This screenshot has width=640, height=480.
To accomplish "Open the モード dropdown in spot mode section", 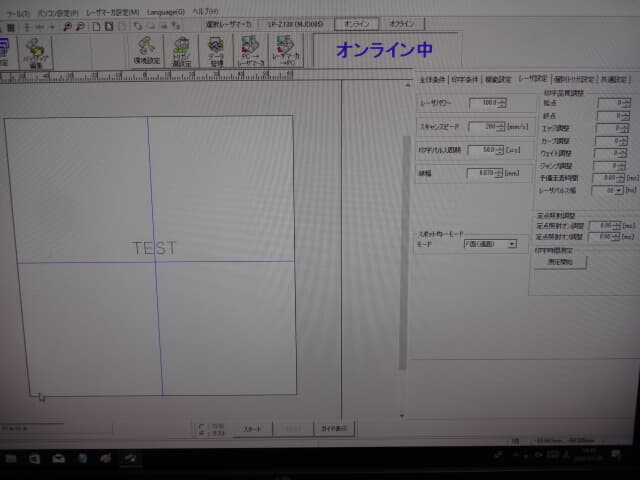I will click(512, 243).
